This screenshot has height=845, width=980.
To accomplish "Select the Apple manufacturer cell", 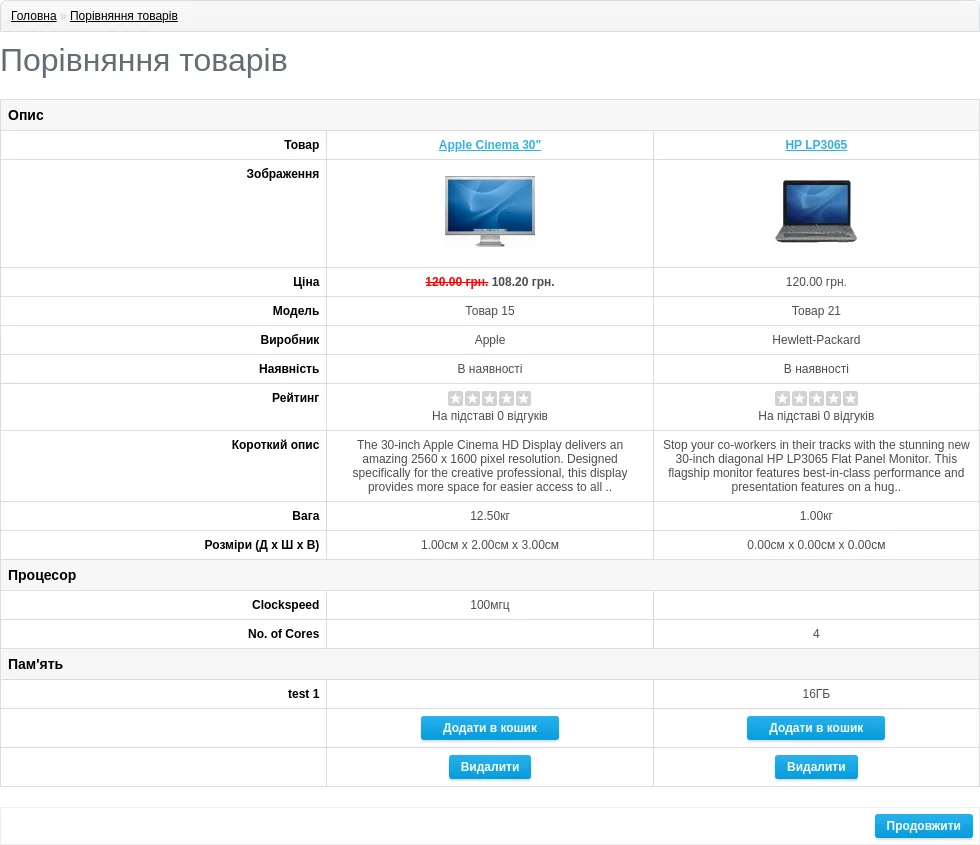I will pyautogui.click(x=489, y=339).
